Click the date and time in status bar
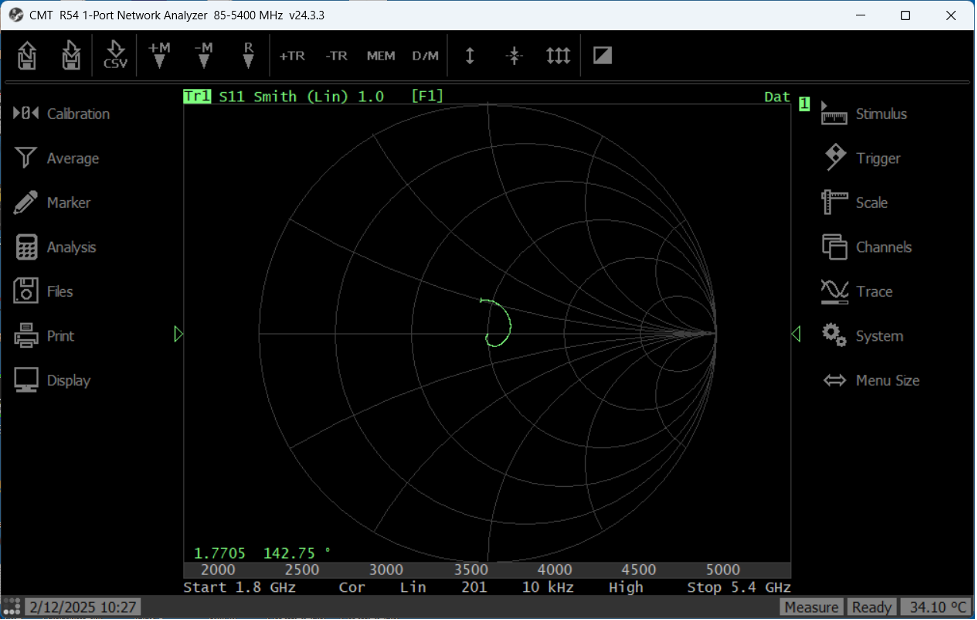The height and width of the screenshot is (620, 977). pos(83,607)
